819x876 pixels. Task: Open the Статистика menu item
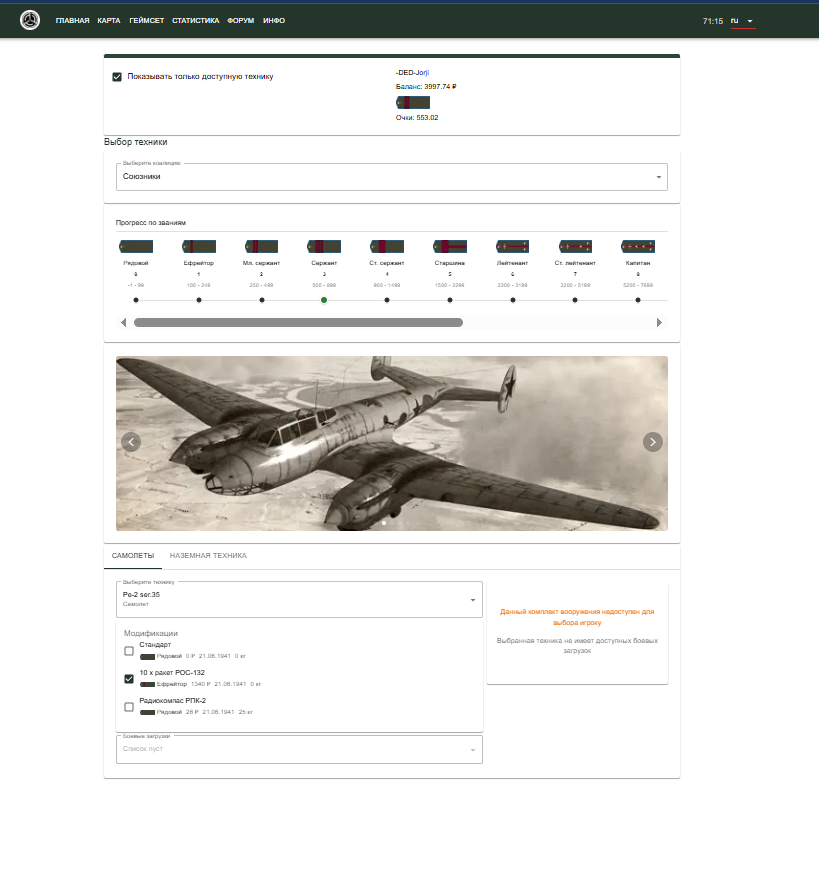click(x=195, y=21)
